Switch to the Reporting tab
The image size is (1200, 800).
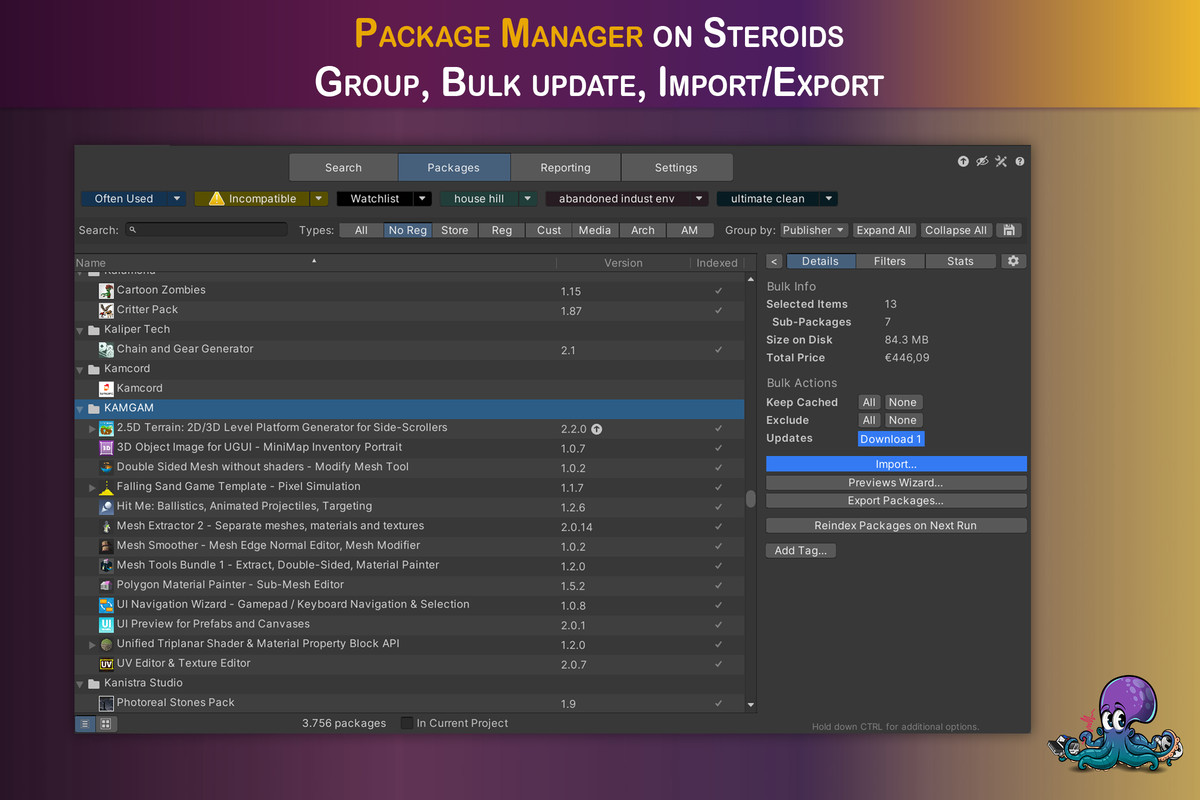(565, 167)
